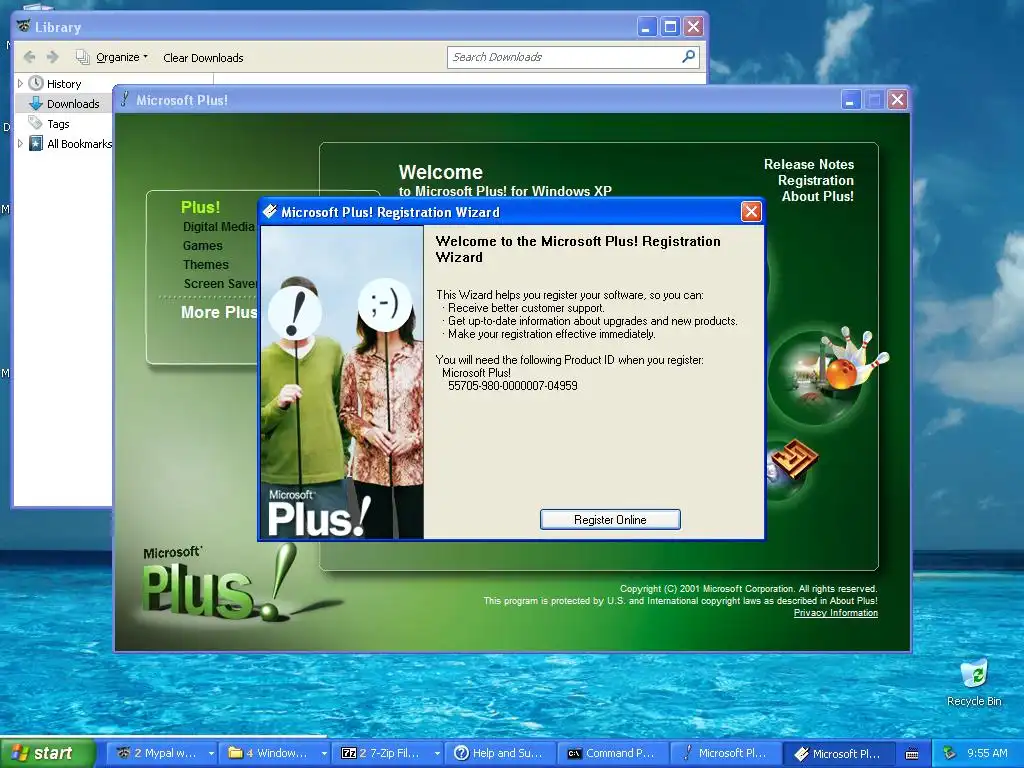1024x768 pixels.
Task: Select History in the Library sidebar
Action: 64,84
